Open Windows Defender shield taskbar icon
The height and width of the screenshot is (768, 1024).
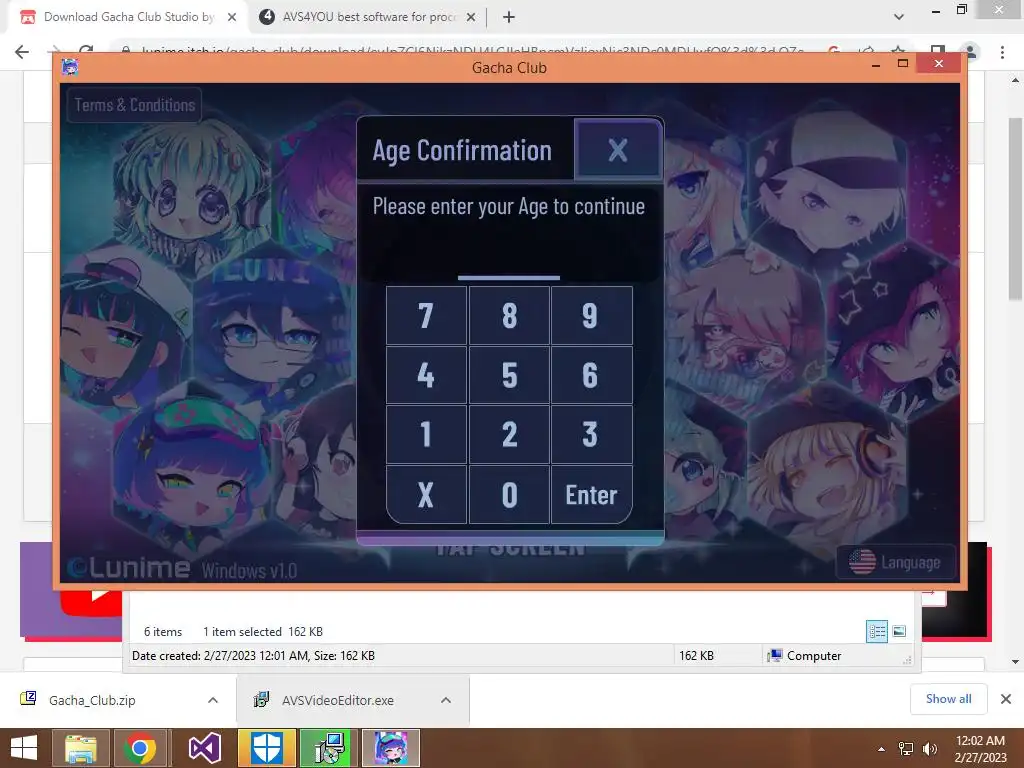(x=266, y=748)
